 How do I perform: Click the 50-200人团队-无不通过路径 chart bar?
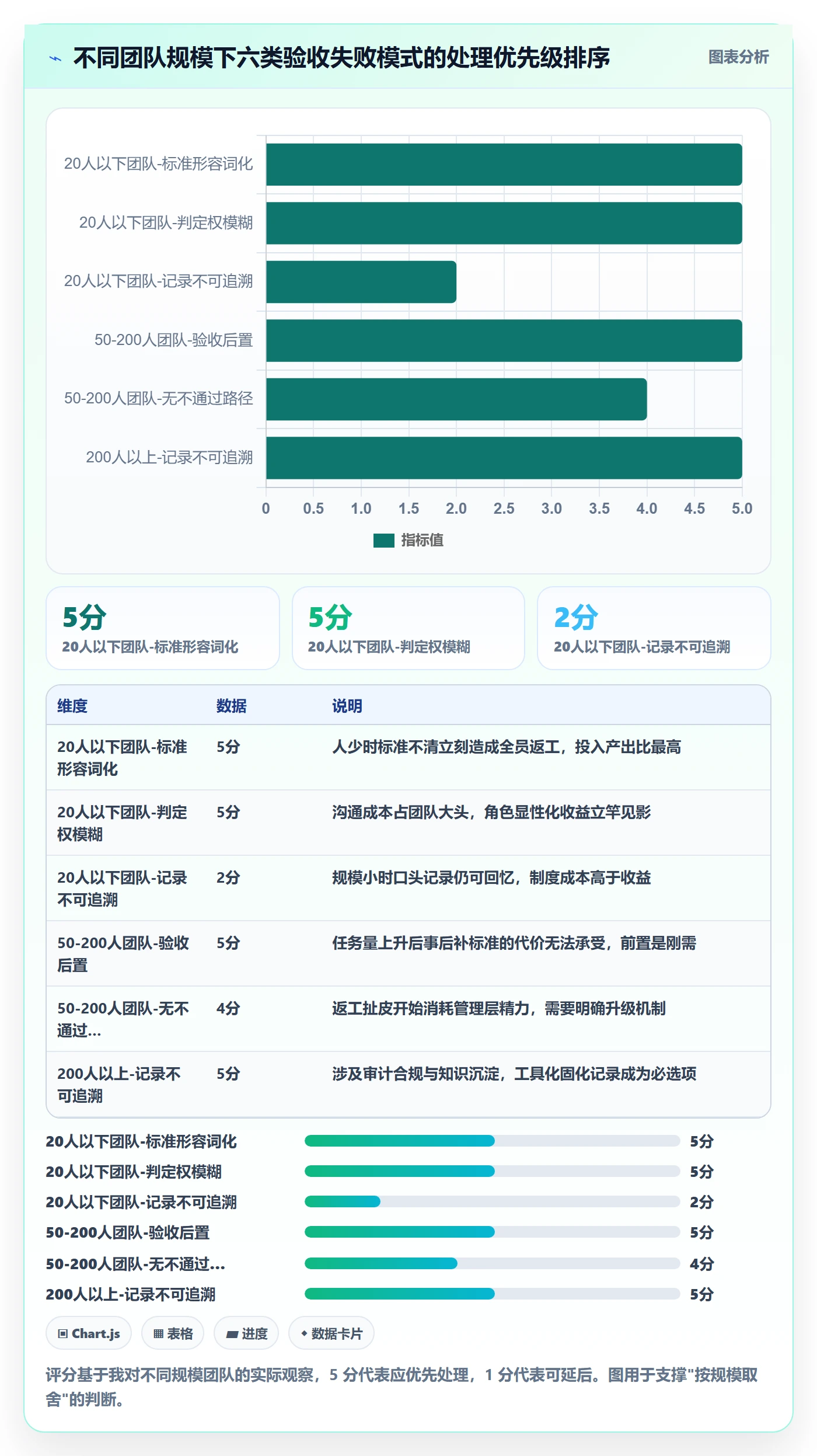point(456,399)
